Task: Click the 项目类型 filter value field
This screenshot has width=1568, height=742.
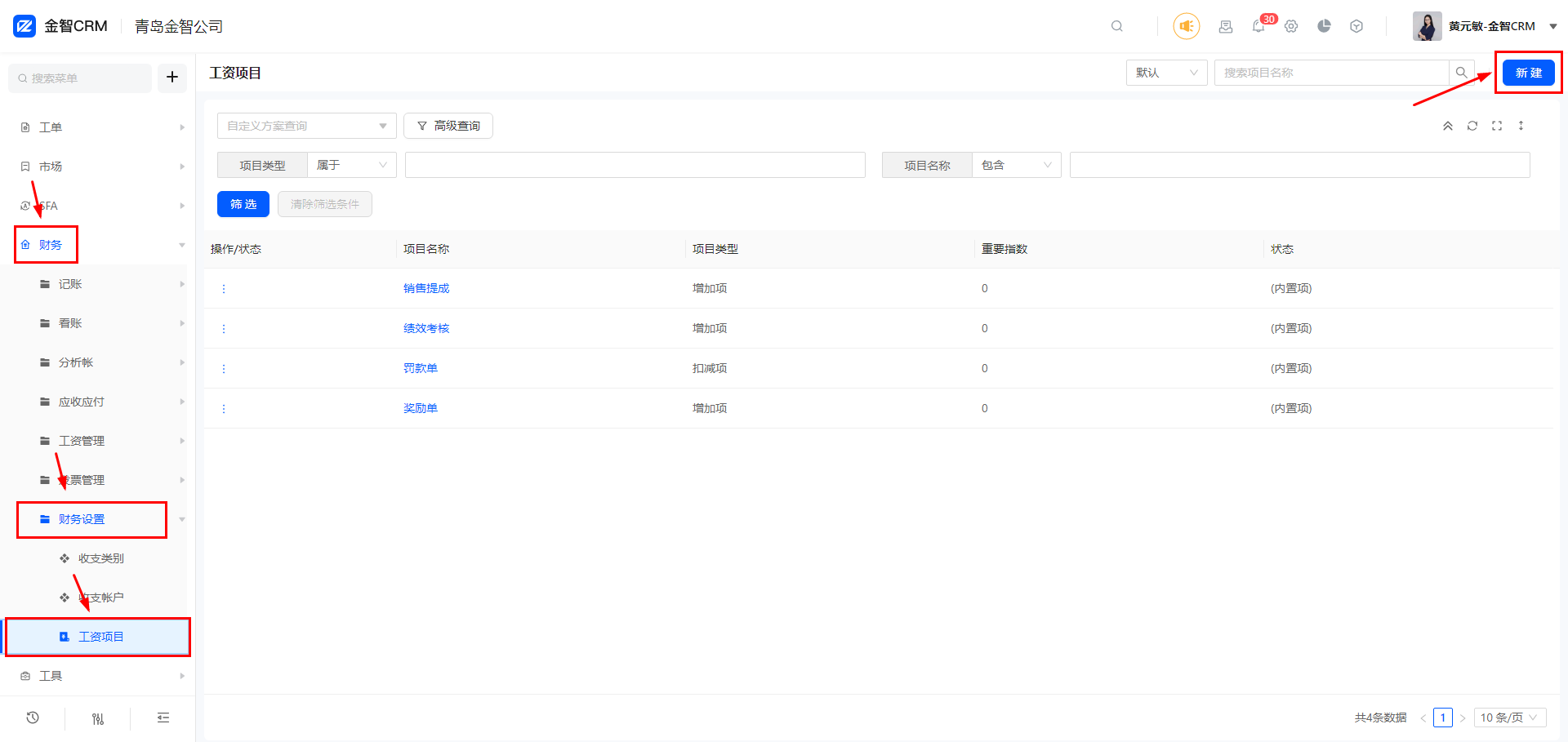Action: click(635, 165)
